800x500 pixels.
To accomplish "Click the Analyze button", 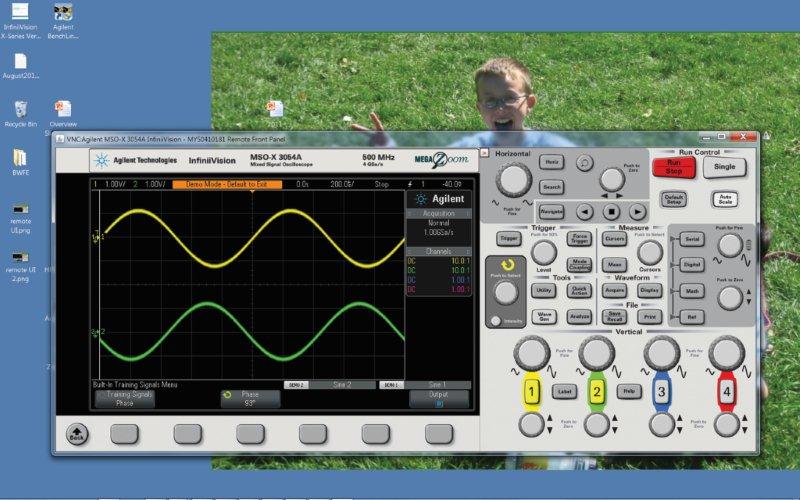I will (x=580, y=317).
